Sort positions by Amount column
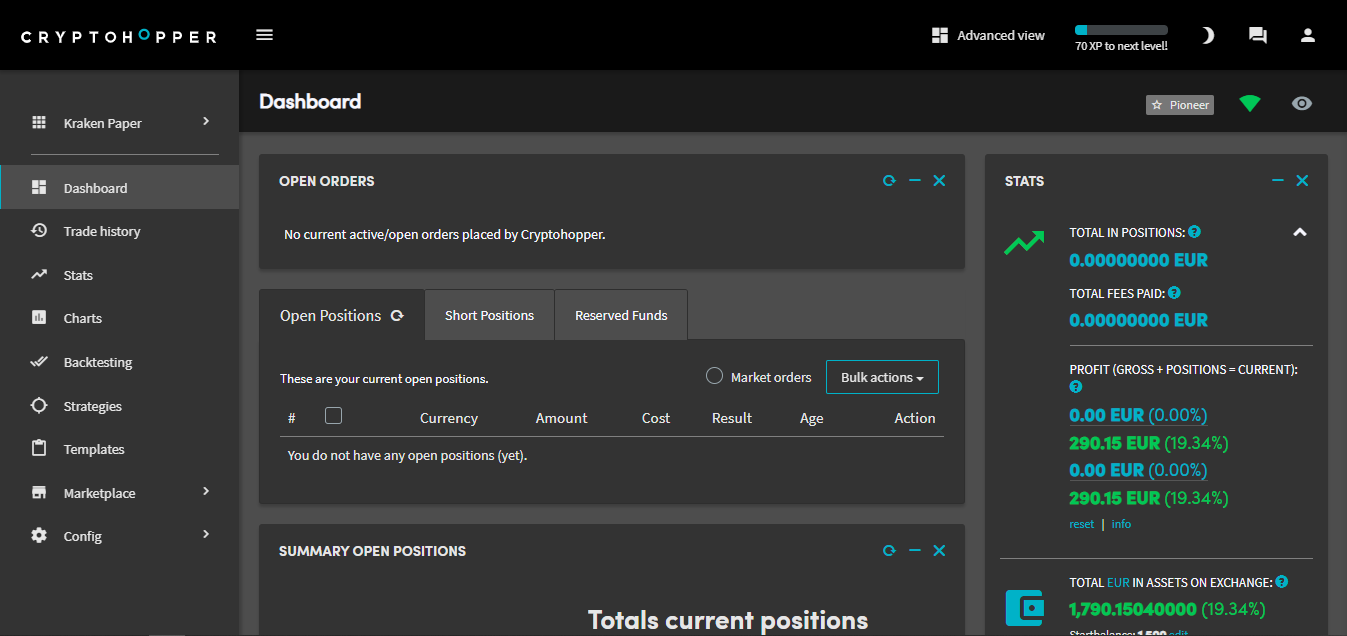 561,418
